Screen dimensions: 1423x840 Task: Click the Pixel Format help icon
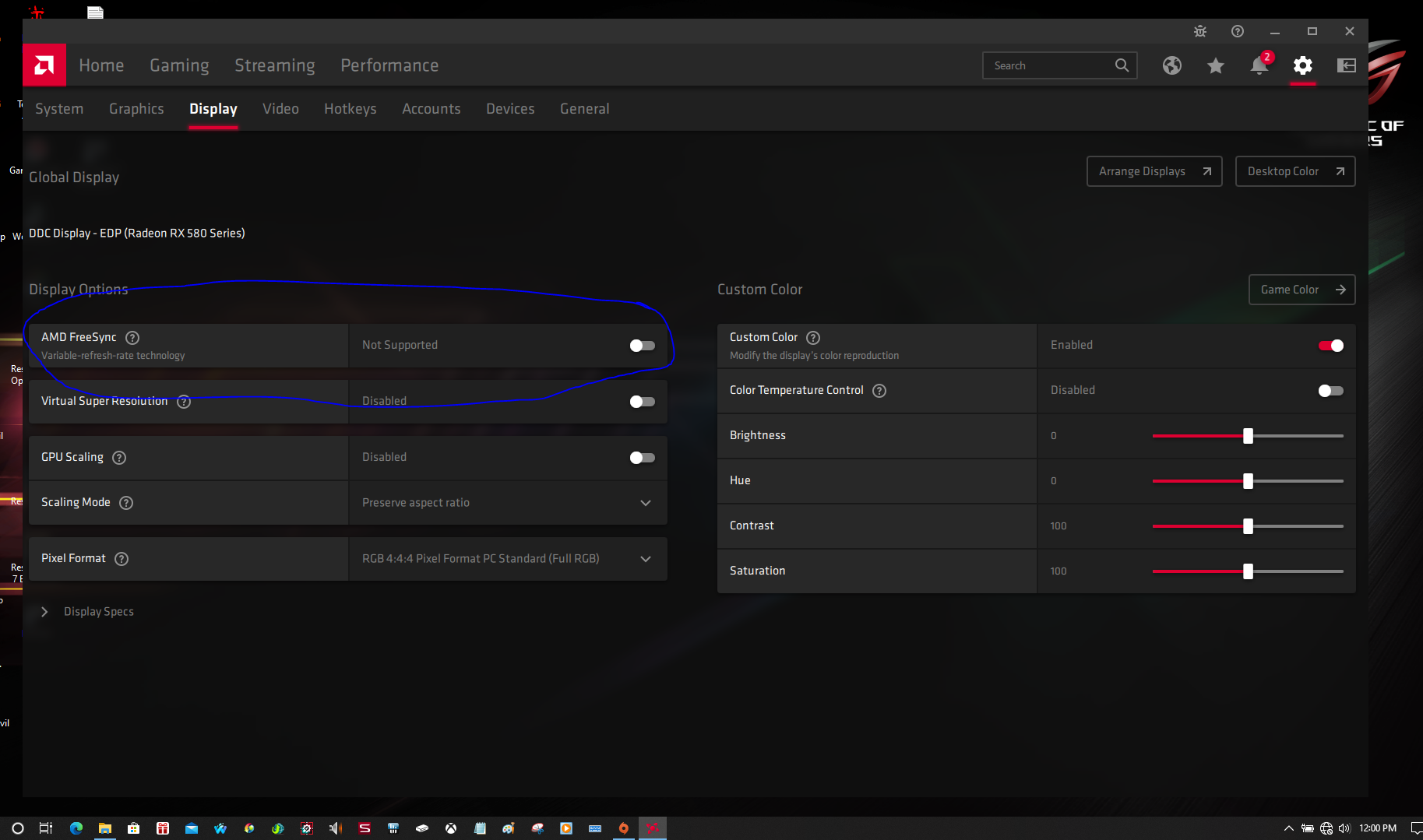pos(122,559)
